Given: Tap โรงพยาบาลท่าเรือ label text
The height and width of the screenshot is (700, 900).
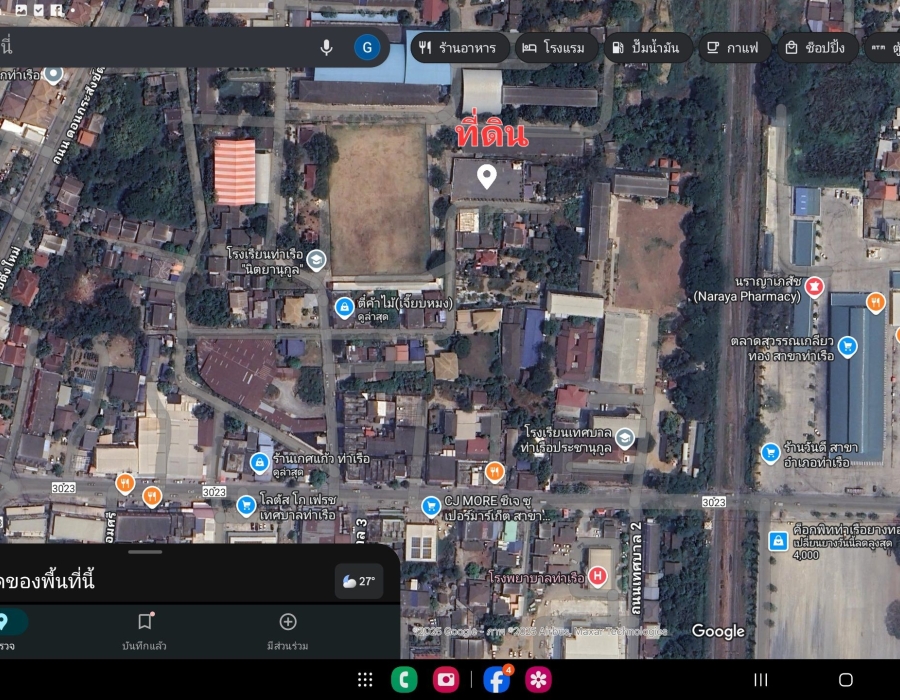Looking at the screenshot, I should pyautogui.click(x=536, y=577).
